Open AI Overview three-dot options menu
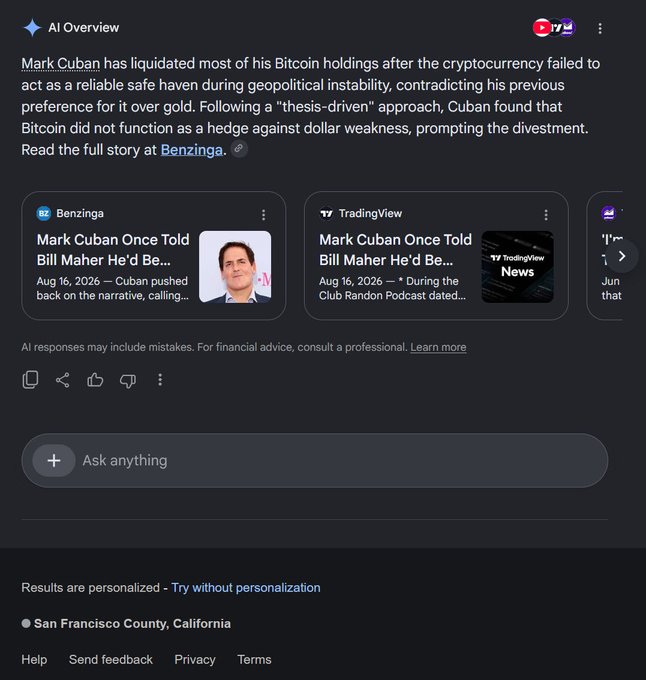This screenshot has height=680, width=646. 600,29
